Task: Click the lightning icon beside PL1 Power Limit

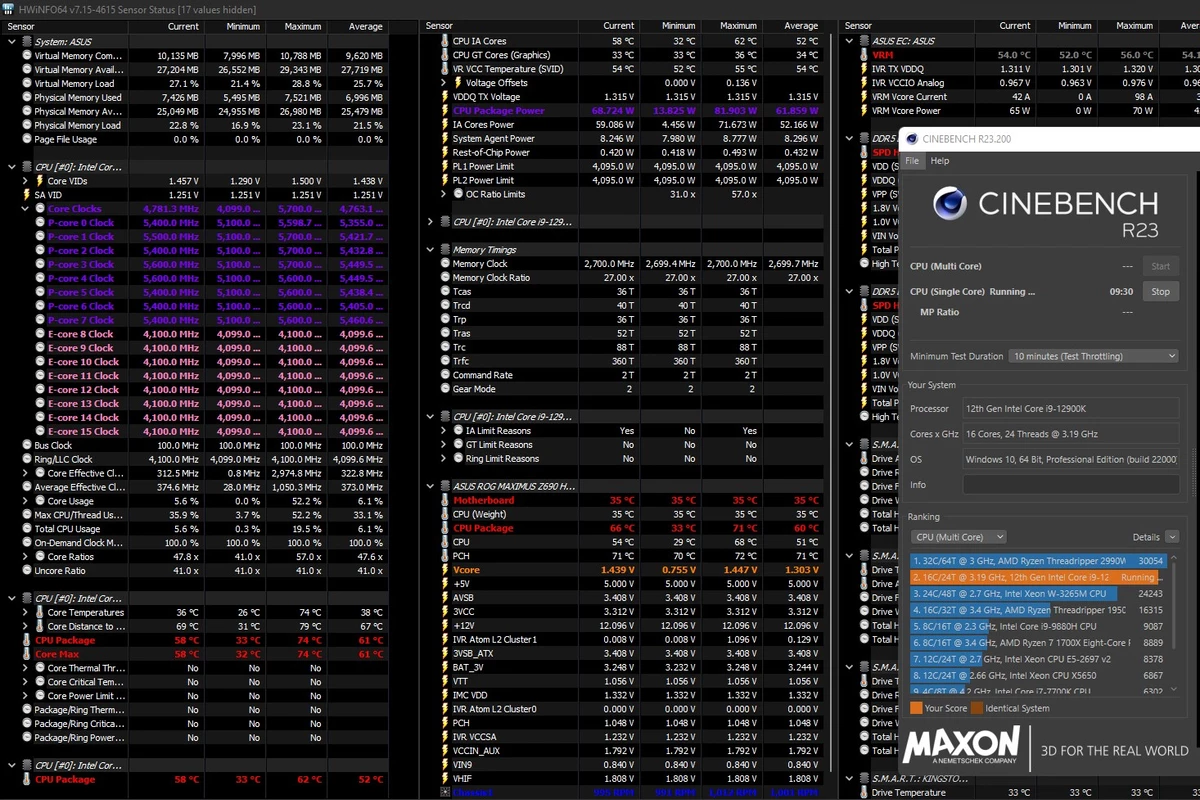Action: 444,167
